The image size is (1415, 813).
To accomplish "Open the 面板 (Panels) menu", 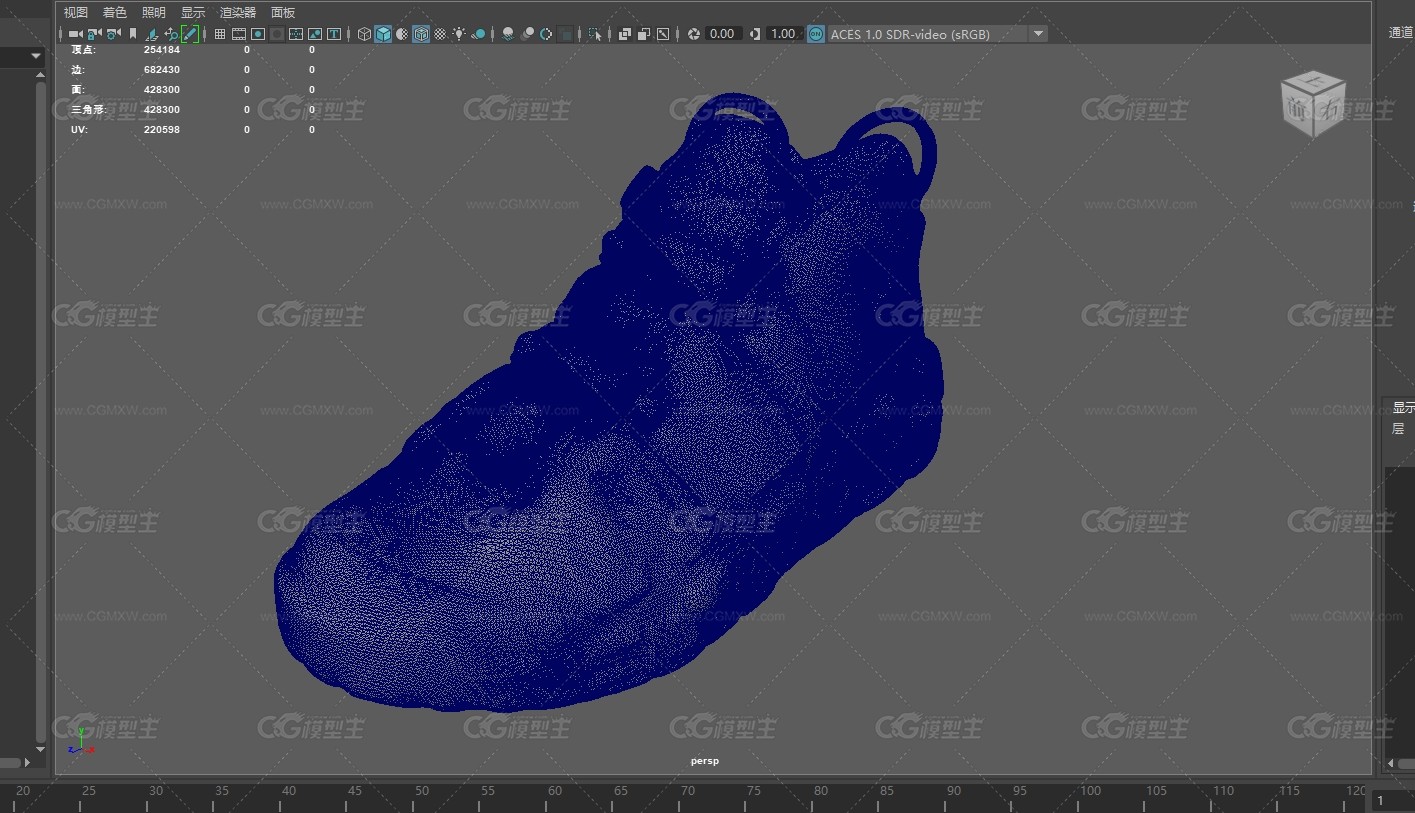I will (283, 12).
